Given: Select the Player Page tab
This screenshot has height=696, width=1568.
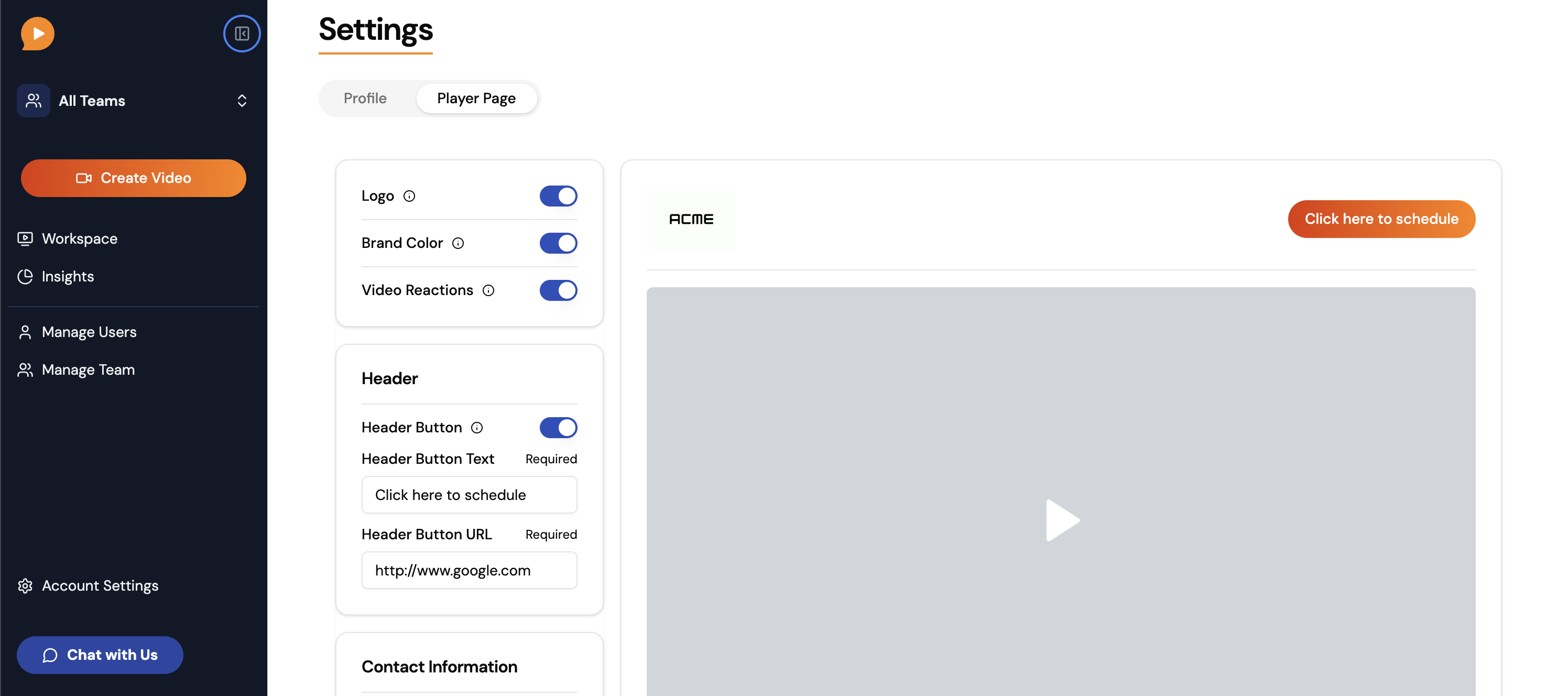Looking at the screenshot, I should pyautogui.click(x=476, y=99).
